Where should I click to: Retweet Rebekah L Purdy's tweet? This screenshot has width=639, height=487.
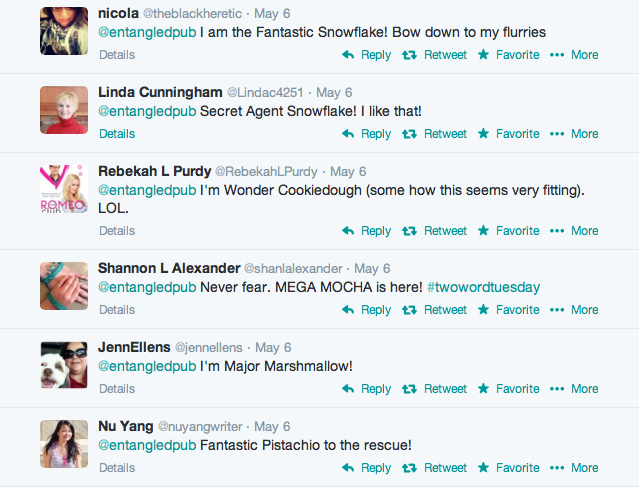coord(434,231)
